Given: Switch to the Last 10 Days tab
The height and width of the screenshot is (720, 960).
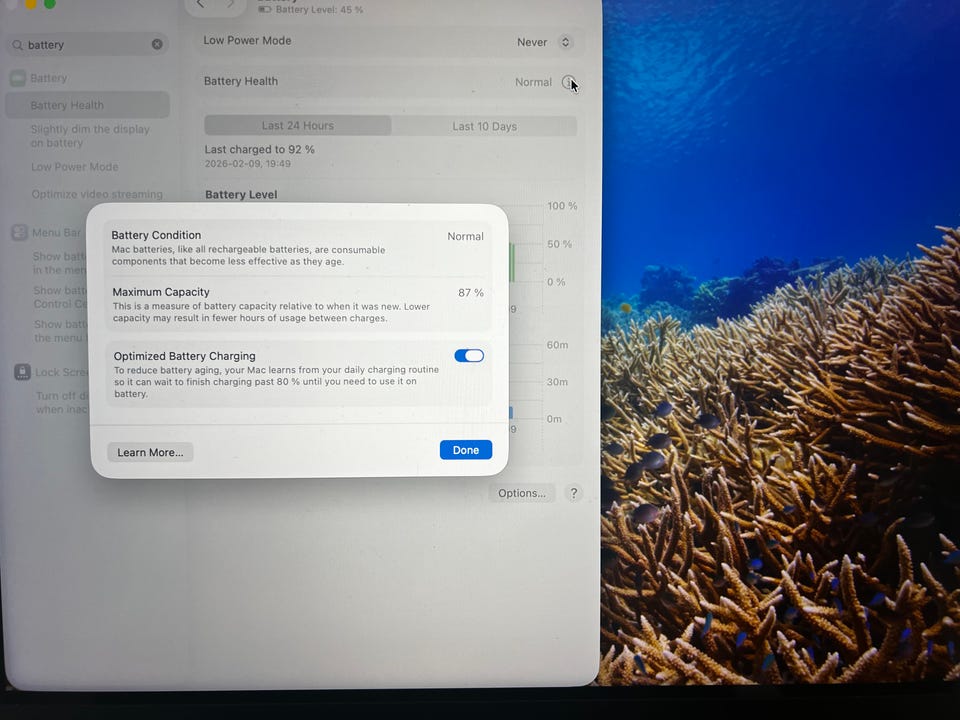Looking at the screenshot, I should (484, 126).
